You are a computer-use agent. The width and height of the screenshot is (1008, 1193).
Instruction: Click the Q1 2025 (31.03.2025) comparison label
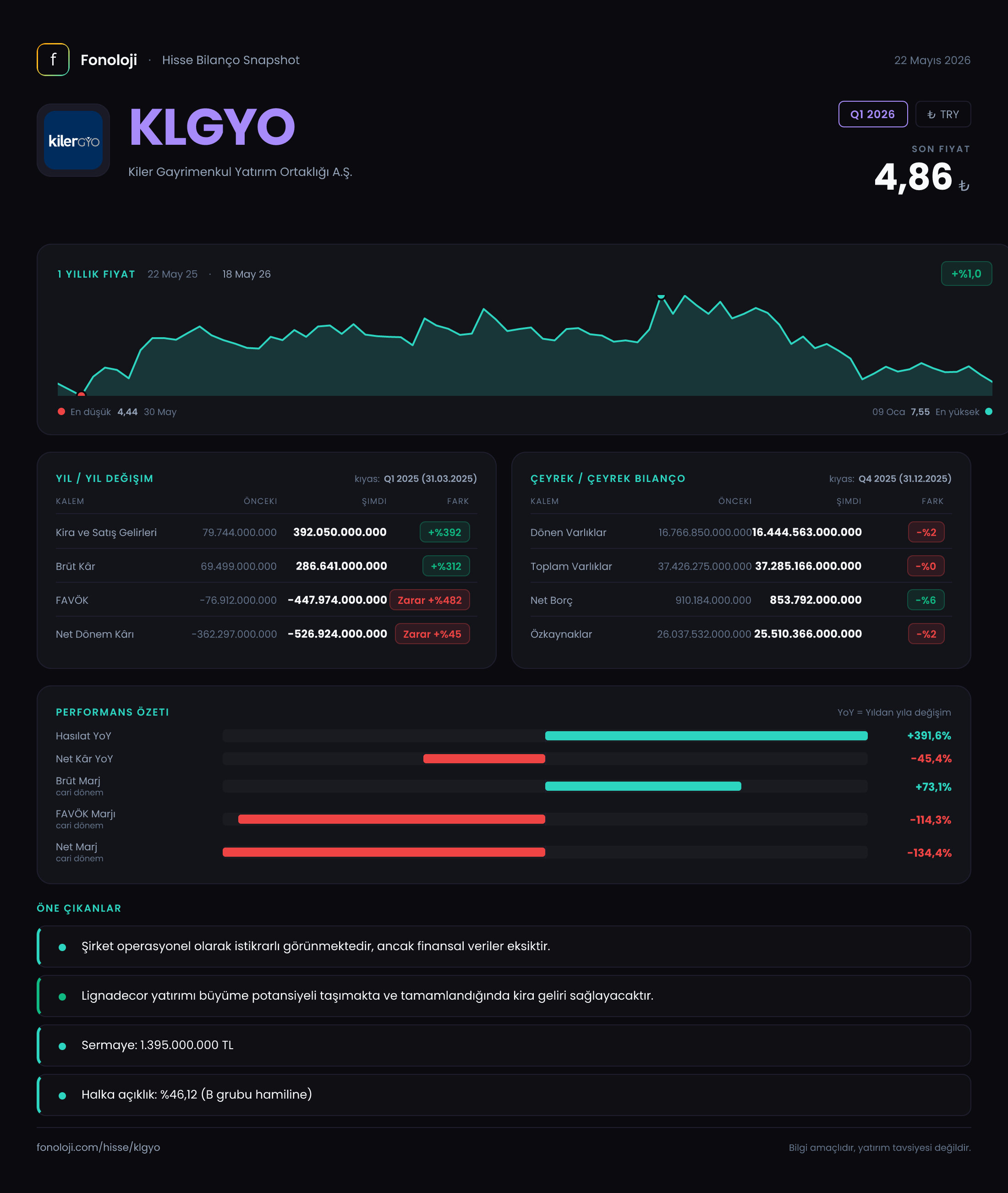430,479
